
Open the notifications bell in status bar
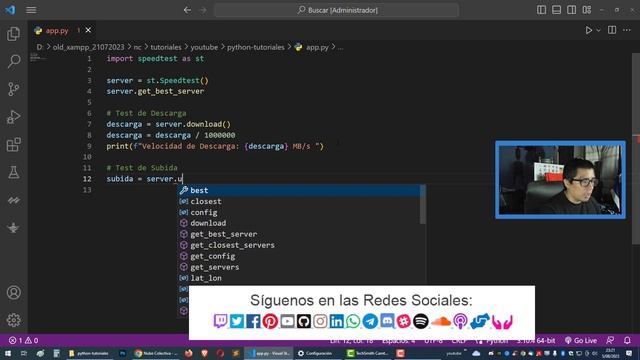(627, 340)
